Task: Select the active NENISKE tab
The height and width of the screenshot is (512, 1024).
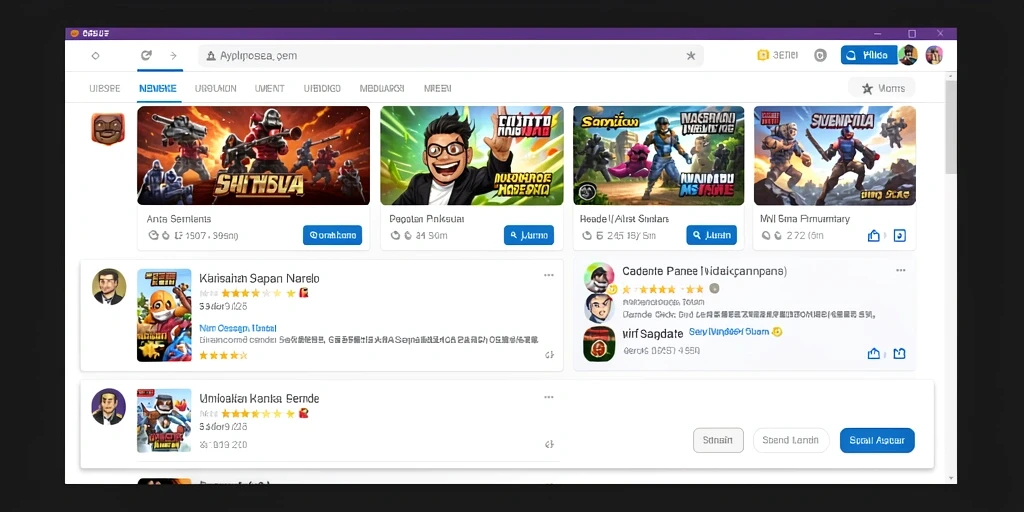Action: [157, 88]
